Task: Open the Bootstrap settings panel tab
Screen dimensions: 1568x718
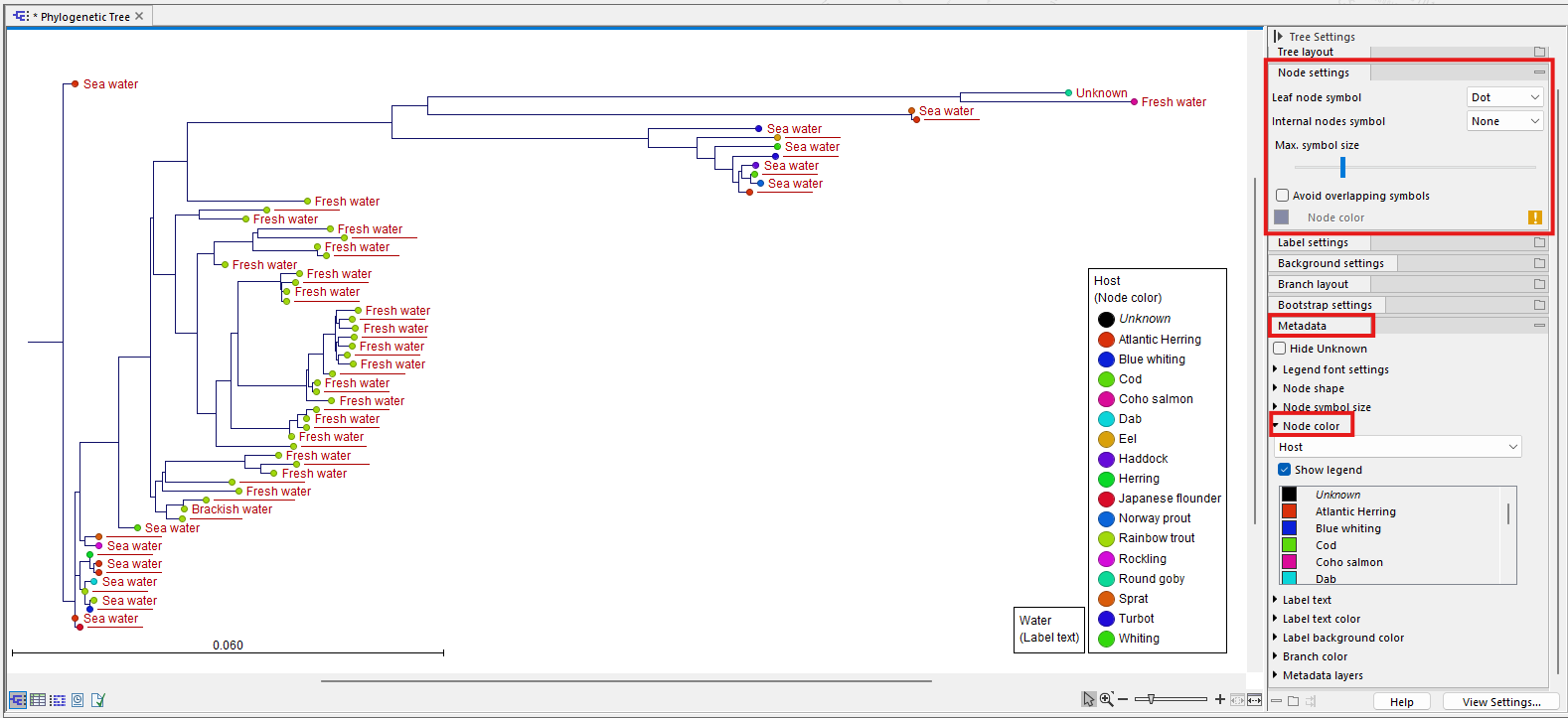Action: pyautogui.click(x=1325, y=305)
